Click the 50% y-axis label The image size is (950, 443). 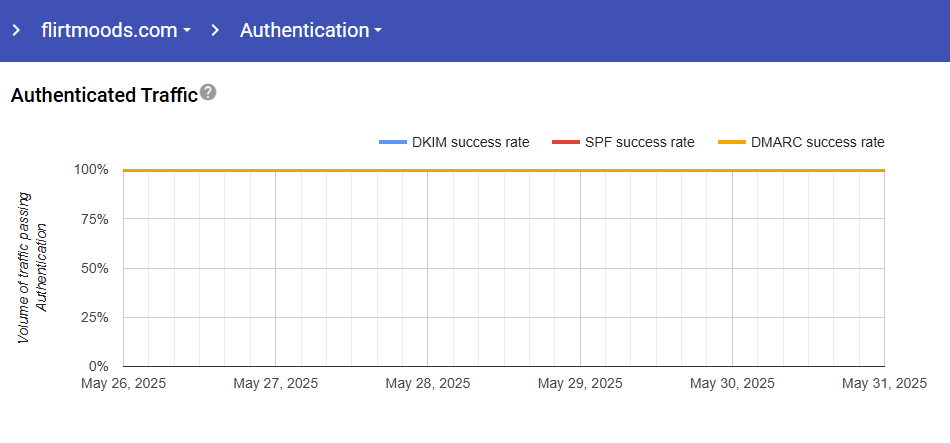[93, 268]
